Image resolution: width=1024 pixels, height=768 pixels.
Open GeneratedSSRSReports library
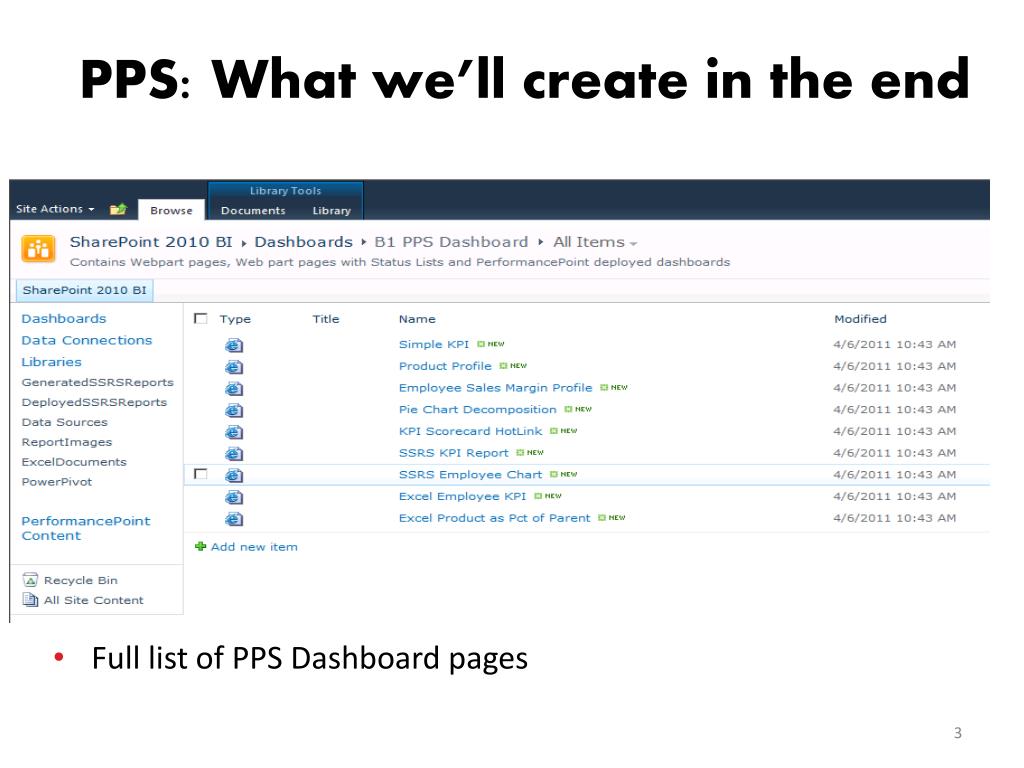97,382
